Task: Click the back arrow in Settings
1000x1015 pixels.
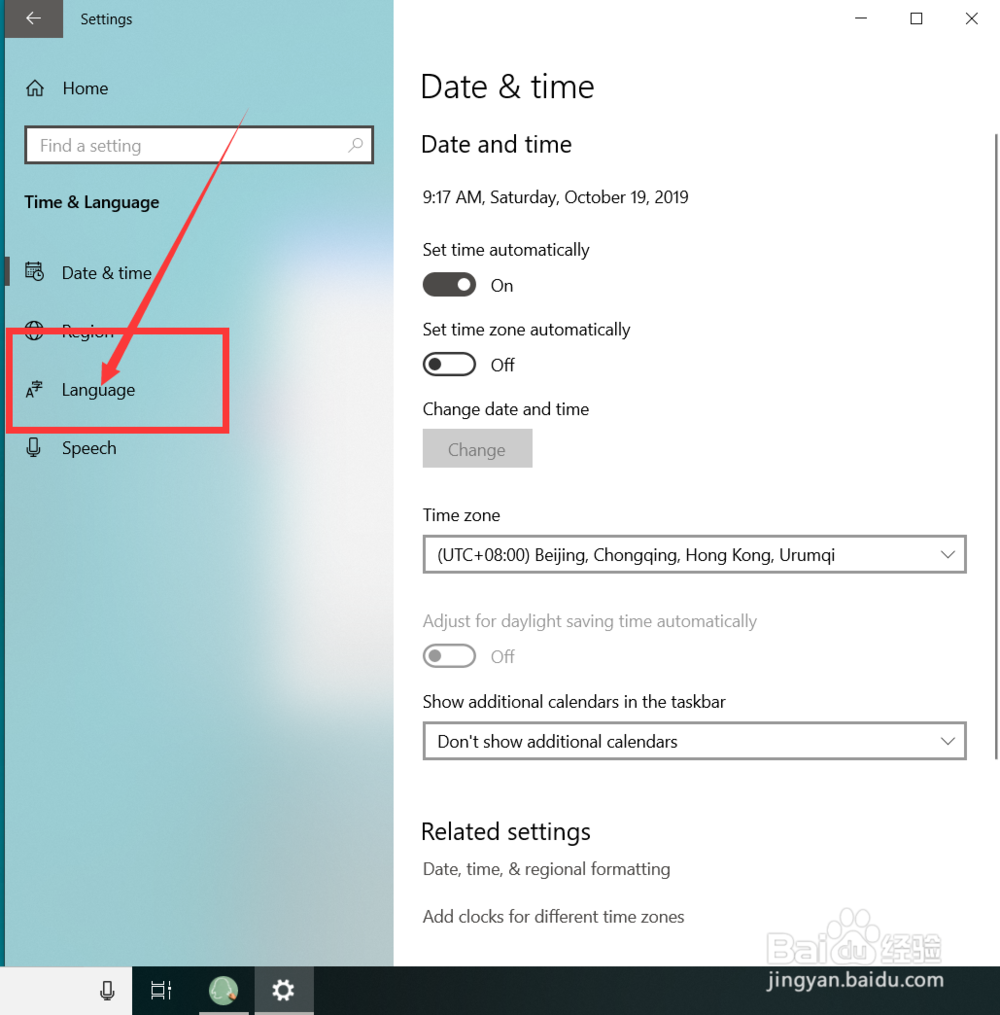Action: point(34,18)
